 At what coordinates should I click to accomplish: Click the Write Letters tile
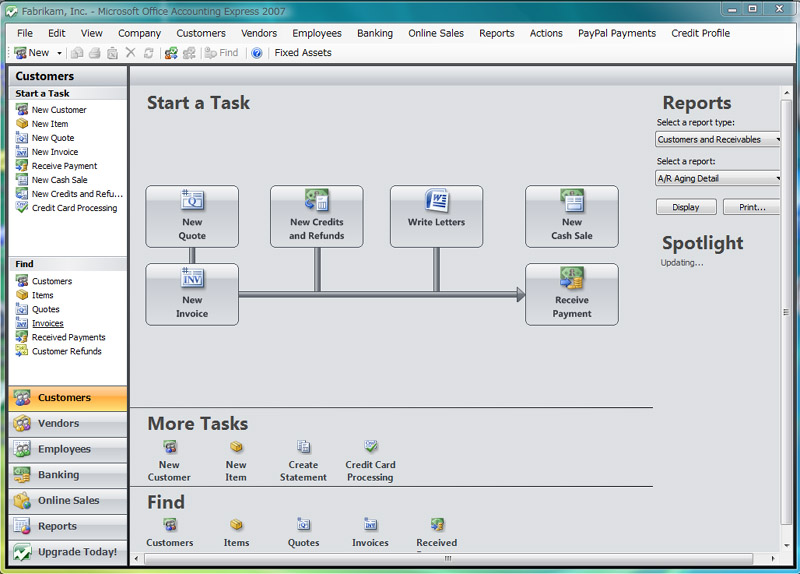point(436,216)
